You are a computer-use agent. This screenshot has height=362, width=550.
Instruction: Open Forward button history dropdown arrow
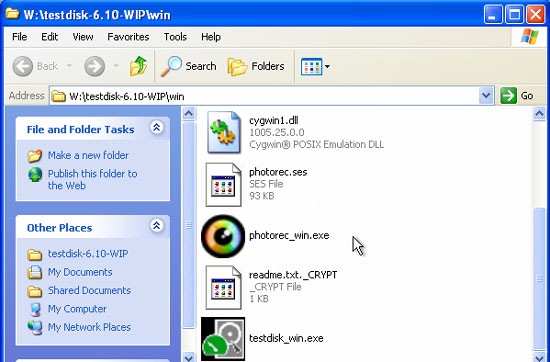(x=116, y=66)
